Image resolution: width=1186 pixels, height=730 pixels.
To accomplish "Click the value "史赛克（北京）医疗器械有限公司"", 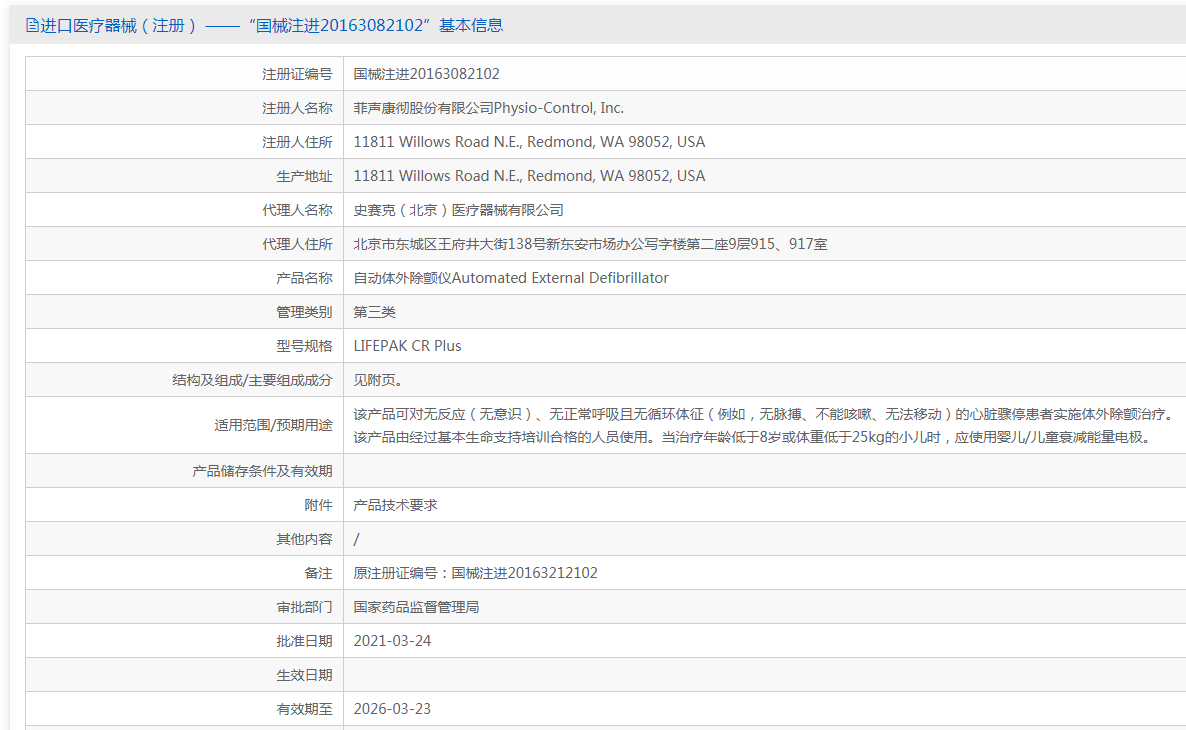I will [x=458, y=210].
